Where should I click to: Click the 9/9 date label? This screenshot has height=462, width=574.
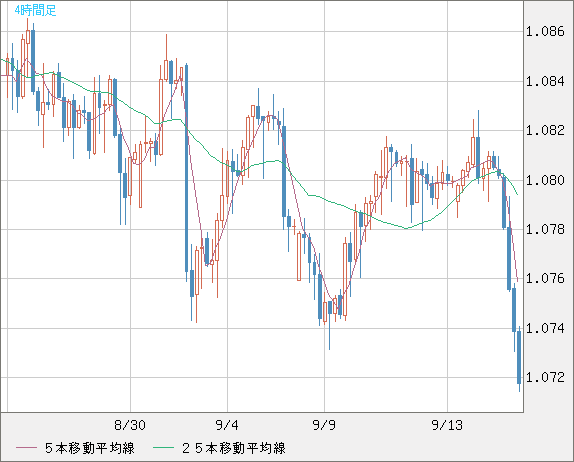324,425
